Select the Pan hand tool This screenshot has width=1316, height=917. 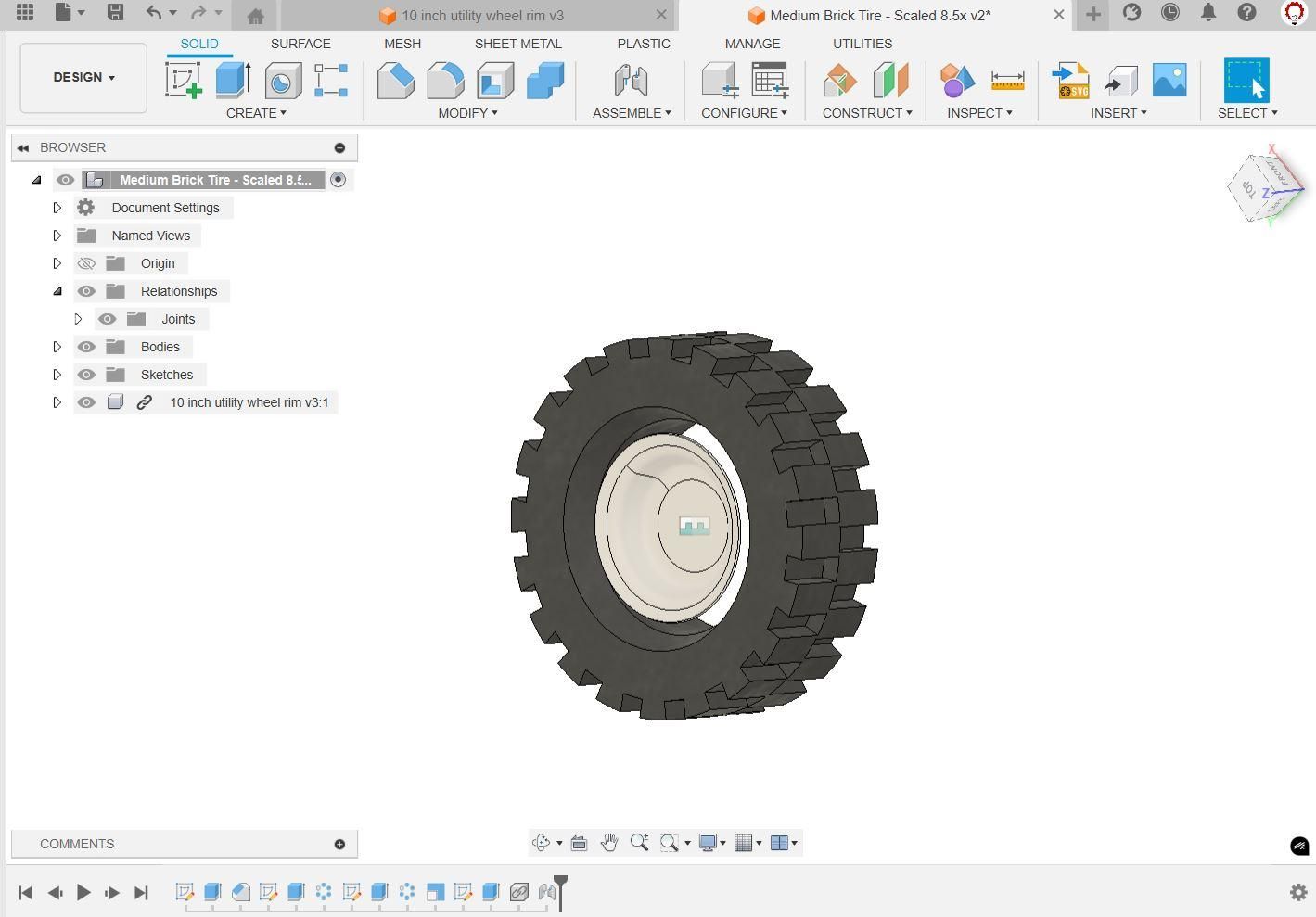(x=609, y=842)
